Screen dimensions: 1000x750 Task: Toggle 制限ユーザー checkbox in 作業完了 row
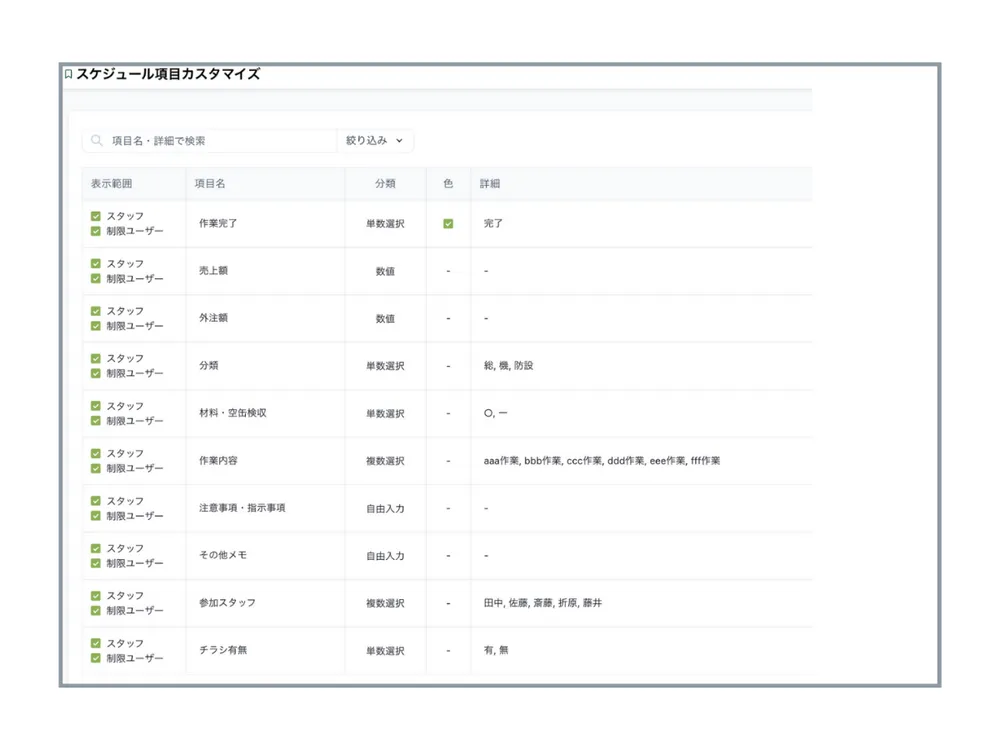tap(96, 231)
